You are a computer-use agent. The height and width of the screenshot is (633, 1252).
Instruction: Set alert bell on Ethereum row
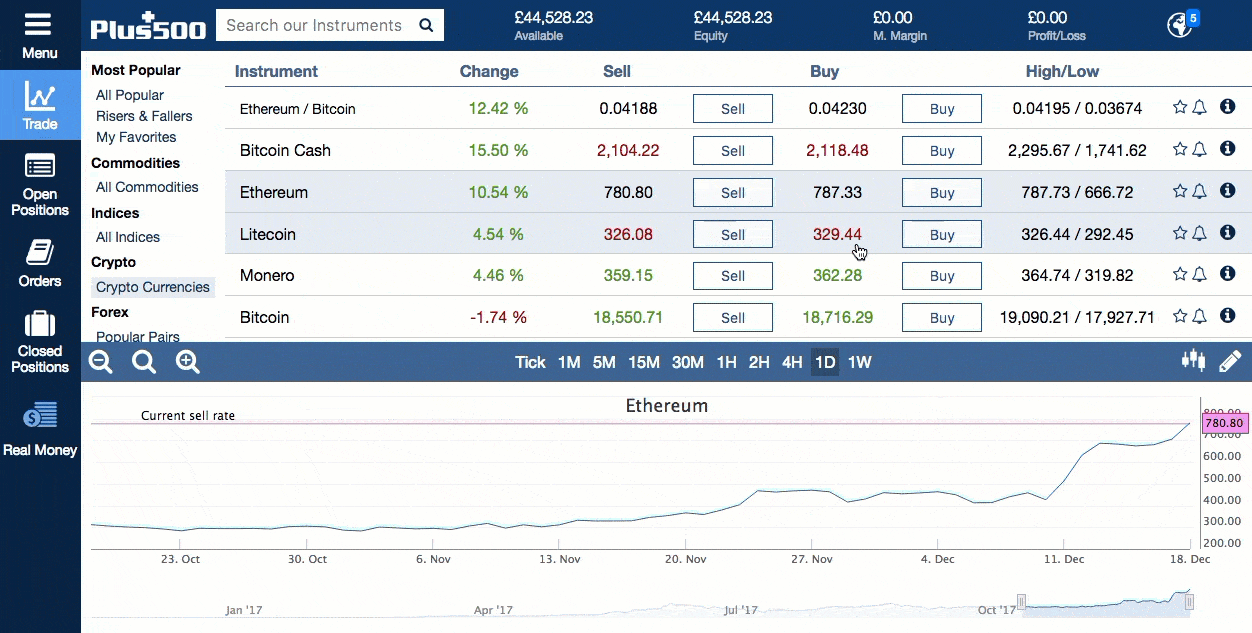click(x=1200, y=192)
